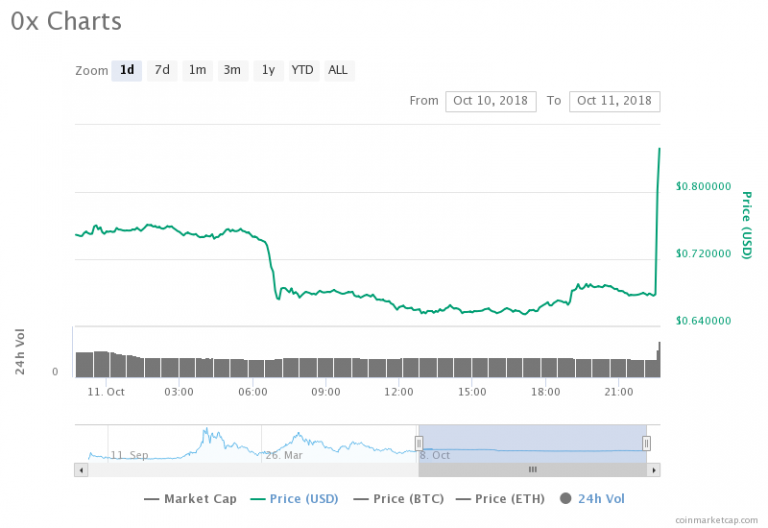Click the $0.720000 price axis label
The width and height of the screenshot is (768, 528).
[x=703, y=254]
